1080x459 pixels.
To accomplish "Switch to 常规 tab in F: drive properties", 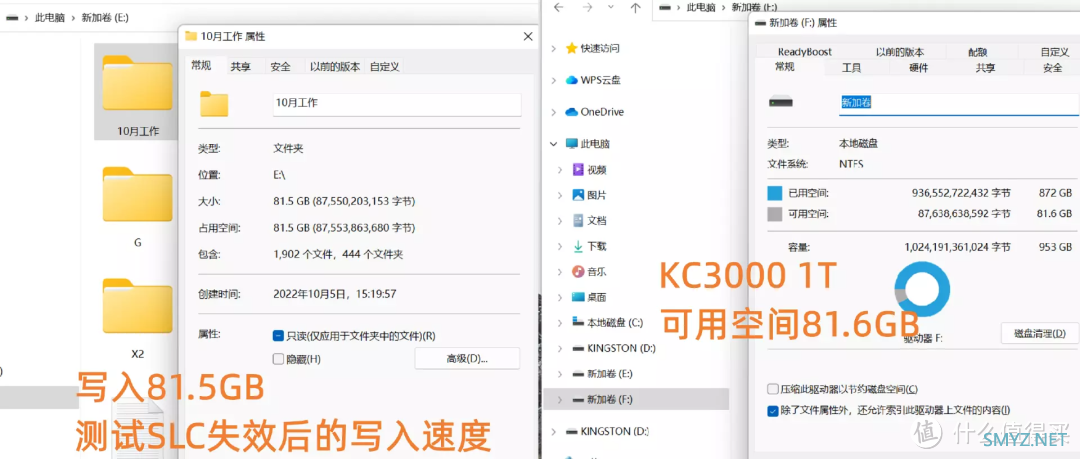I will pos(785,67).
